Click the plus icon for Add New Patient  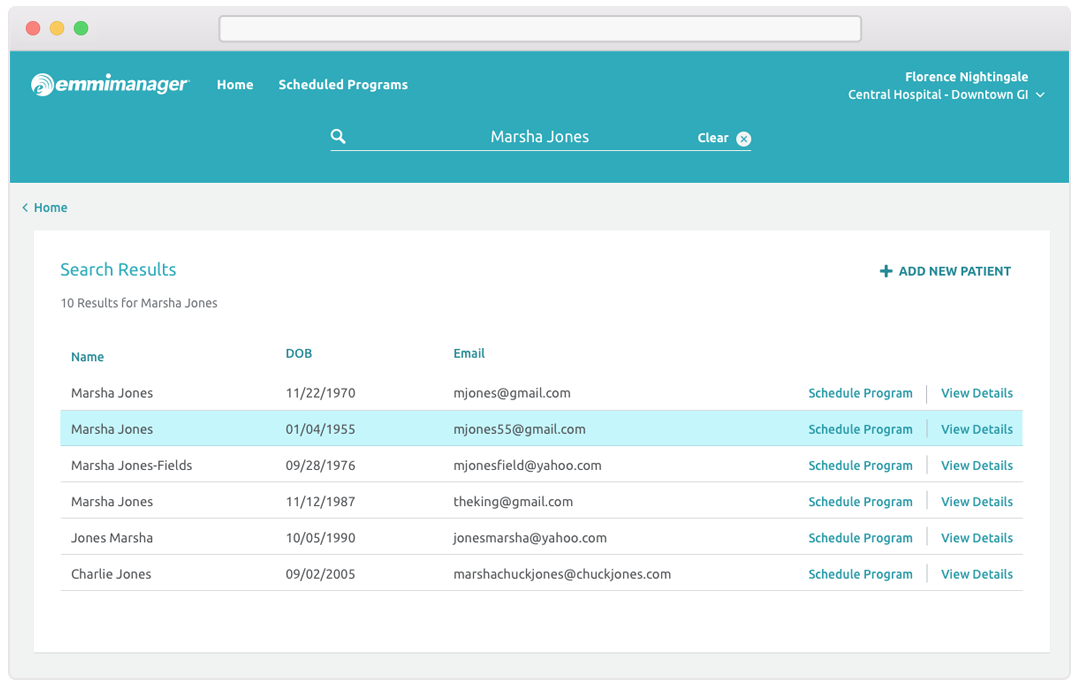885,271
